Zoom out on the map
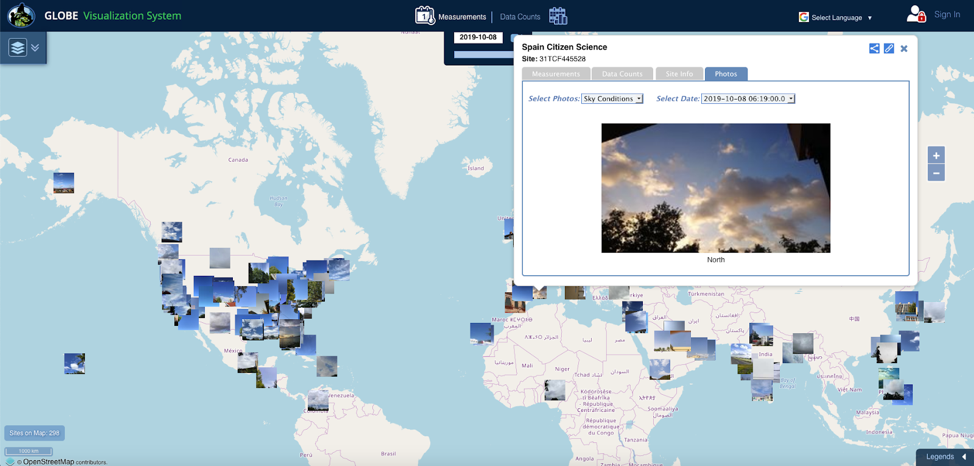This screenshot has height=466, width=974. pyautogui.click(x=936, y=173)
